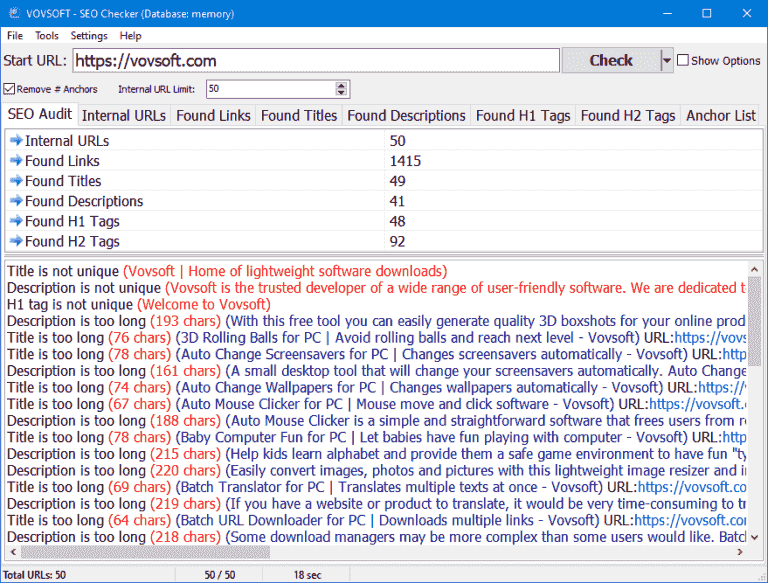This screenshot has width=768, height=583.
Task: Switch to the Found Descriptions tab
Action: tap(406, 116)
